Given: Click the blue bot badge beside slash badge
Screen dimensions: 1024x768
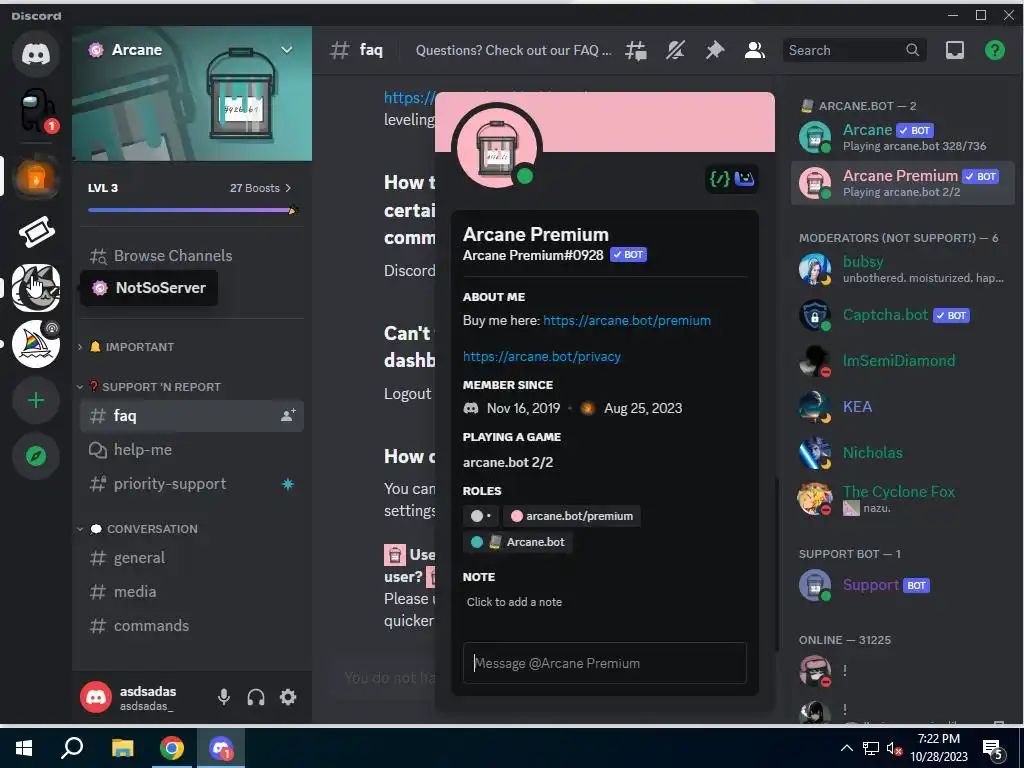Looking at the screenshot, I should click(744, 178).
